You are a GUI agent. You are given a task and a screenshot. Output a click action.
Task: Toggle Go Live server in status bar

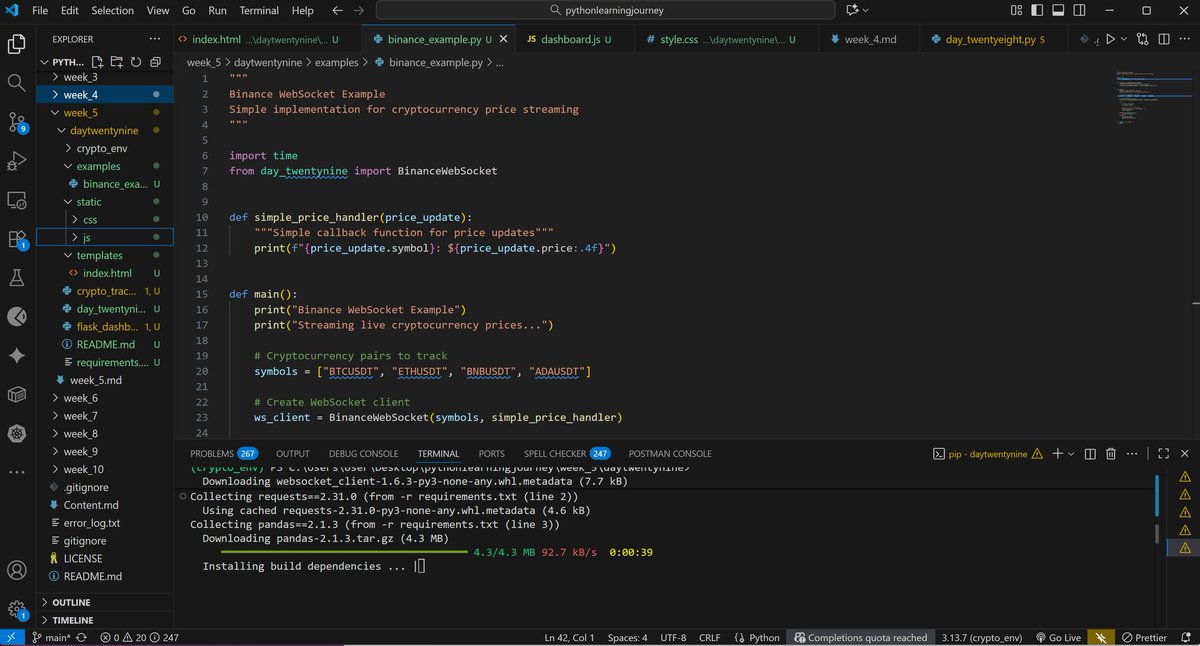(1059, 637)
